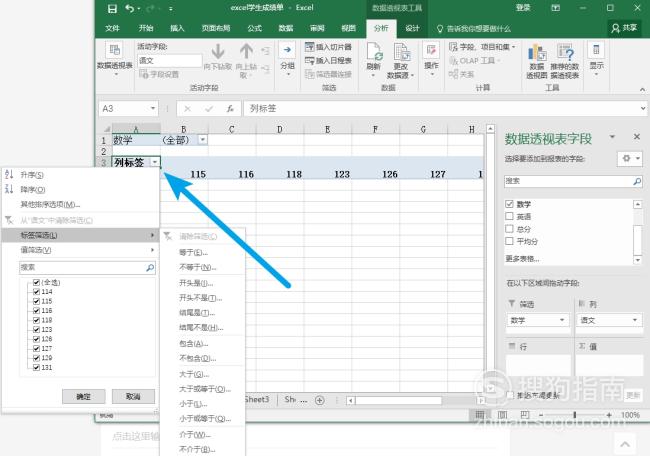Click the zoom out minus button

(541, 415)
